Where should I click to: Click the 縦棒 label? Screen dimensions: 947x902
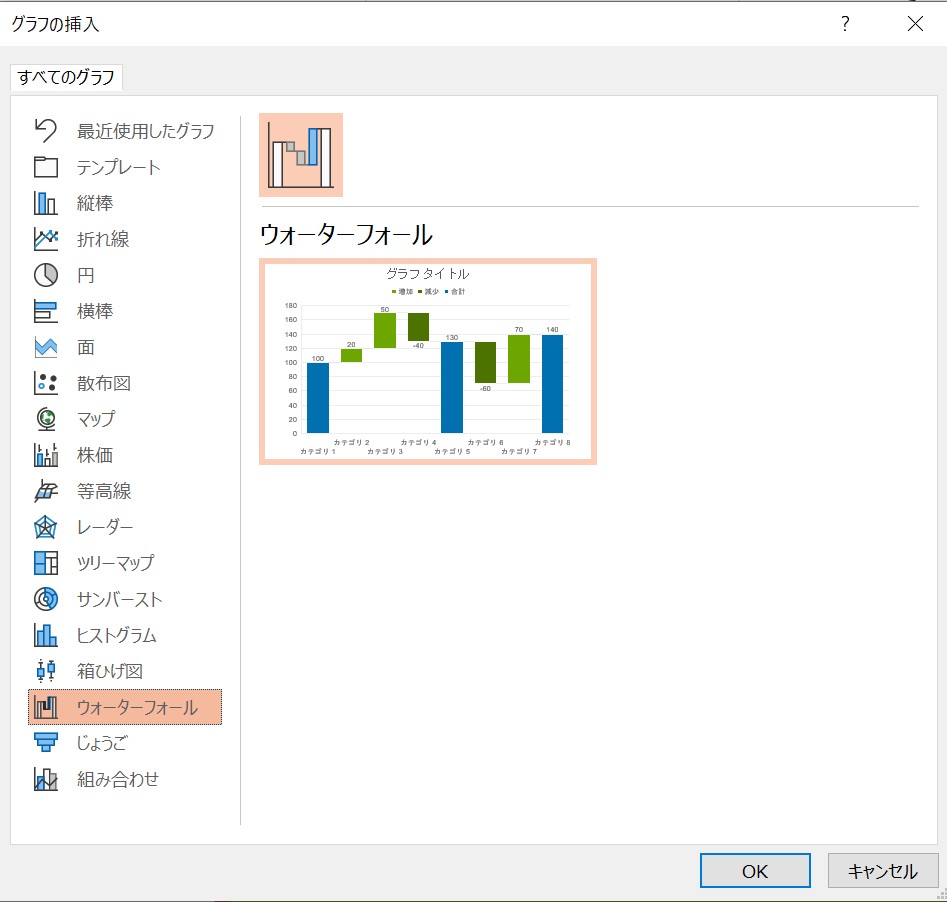pyautogui.click(x=95, y=203)
